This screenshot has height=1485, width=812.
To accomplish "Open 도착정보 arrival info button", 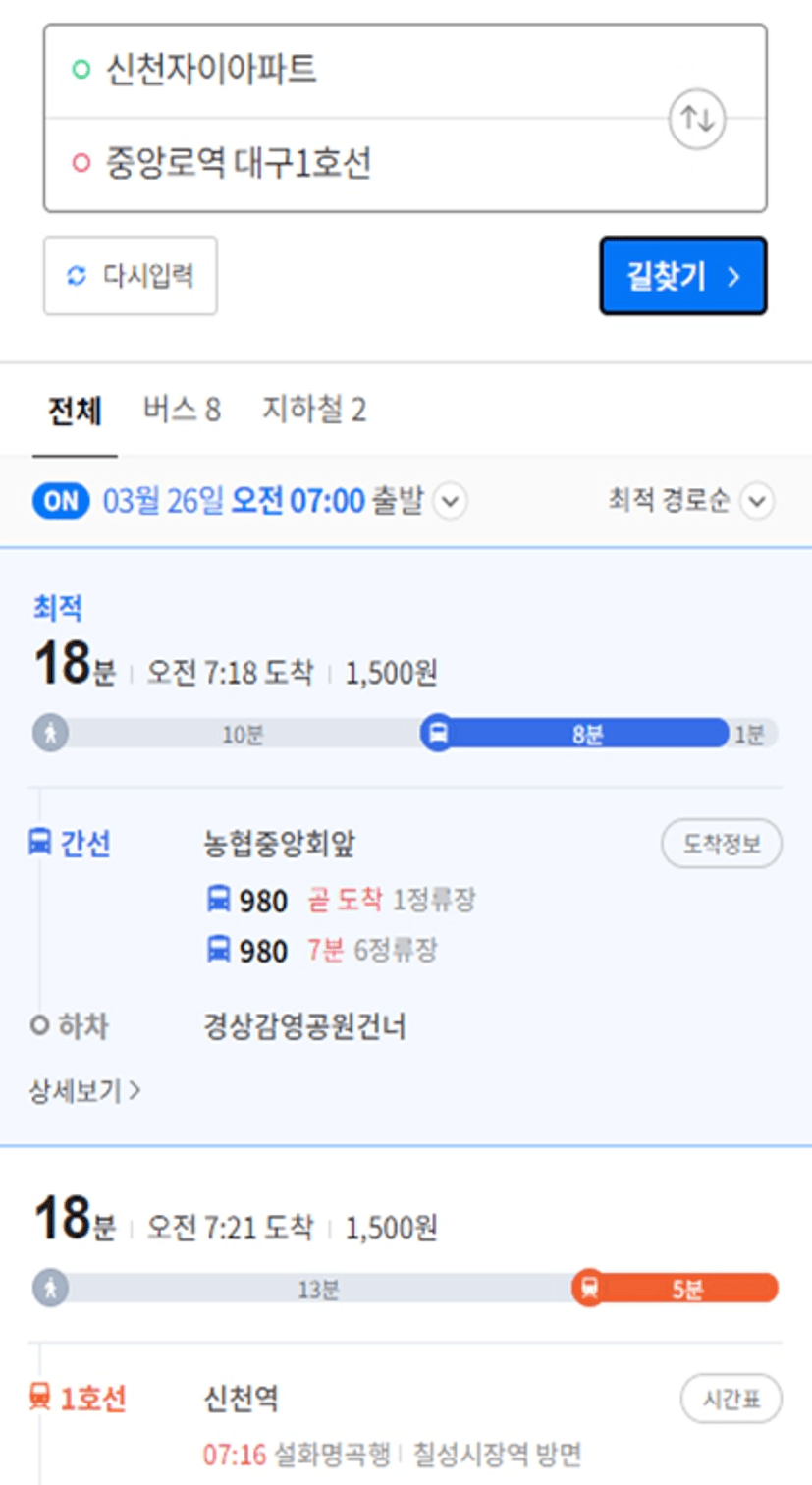I will (722, 844).
